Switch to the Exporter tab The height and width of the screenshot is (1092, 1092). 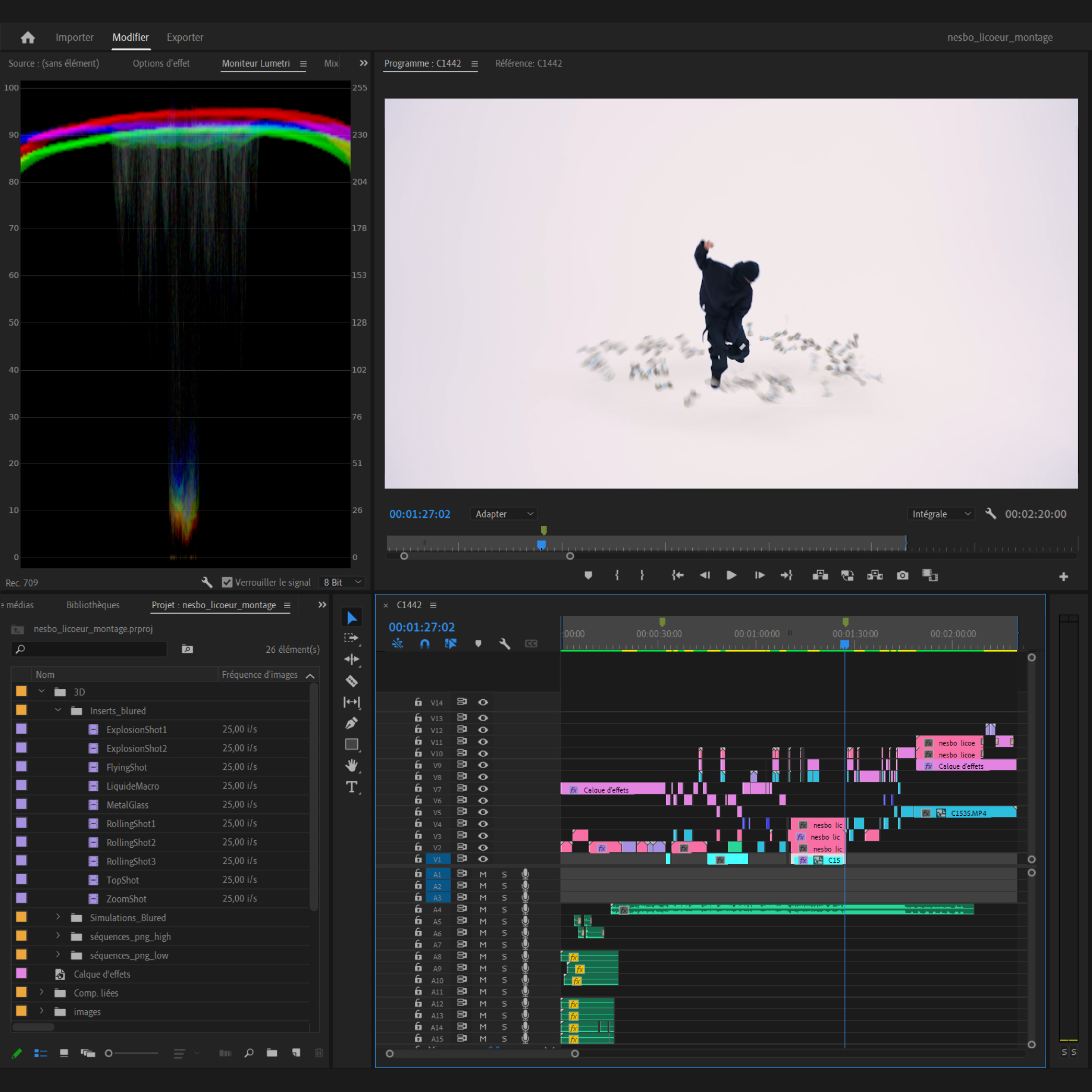(185, 37)
